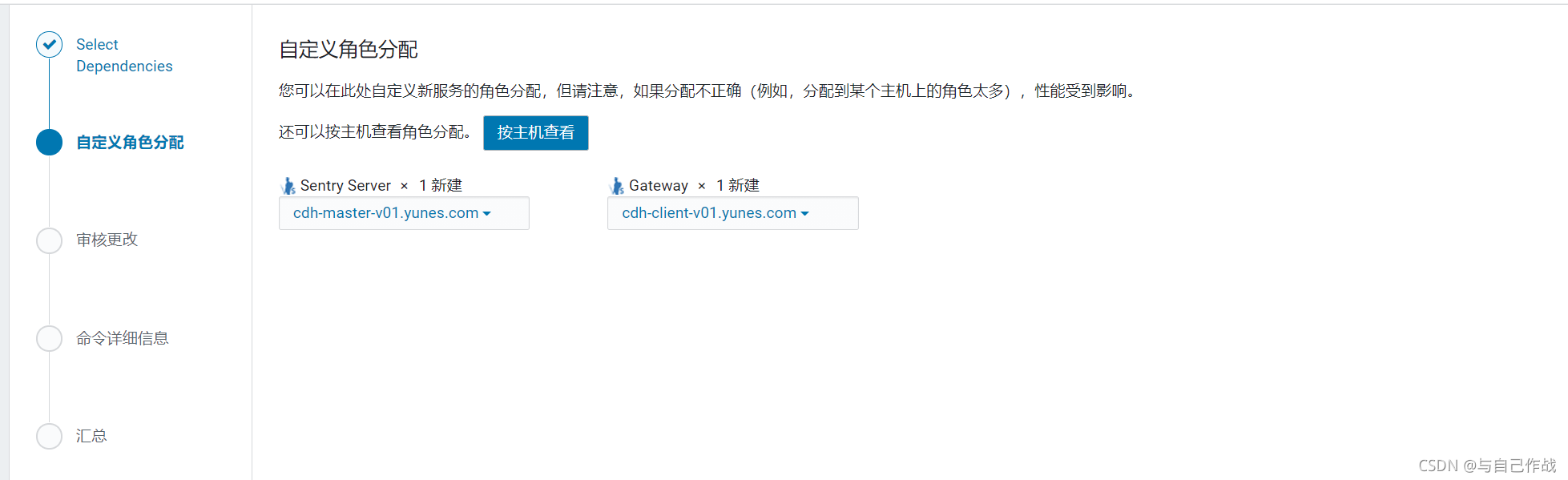Click the 自定义角色分配 page heading
Image resolution: width=1568 pixels, height=480 pixels.
coord(349,50)
